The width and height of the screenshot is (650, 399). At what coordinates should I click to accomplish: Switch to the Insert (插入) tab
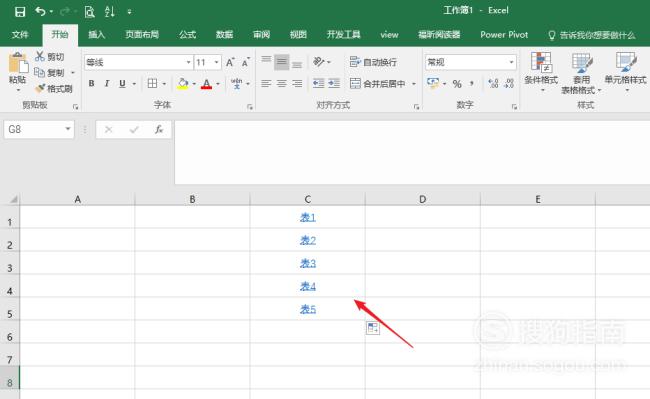[x=96, y=35]
